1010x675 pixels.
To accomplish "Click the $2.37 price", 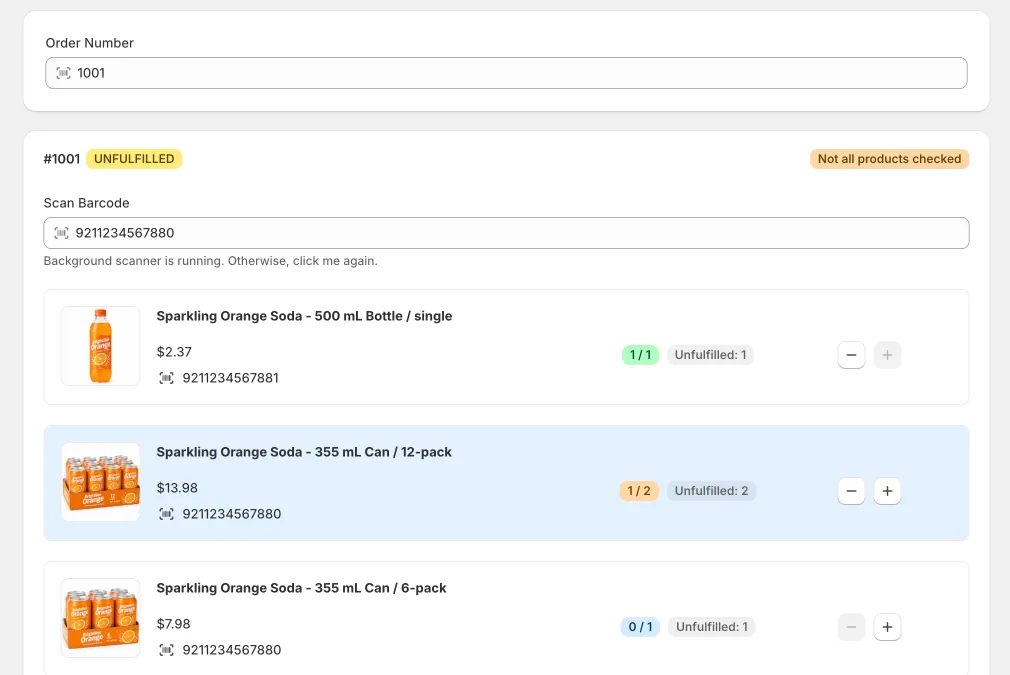I will click(174, 352).
